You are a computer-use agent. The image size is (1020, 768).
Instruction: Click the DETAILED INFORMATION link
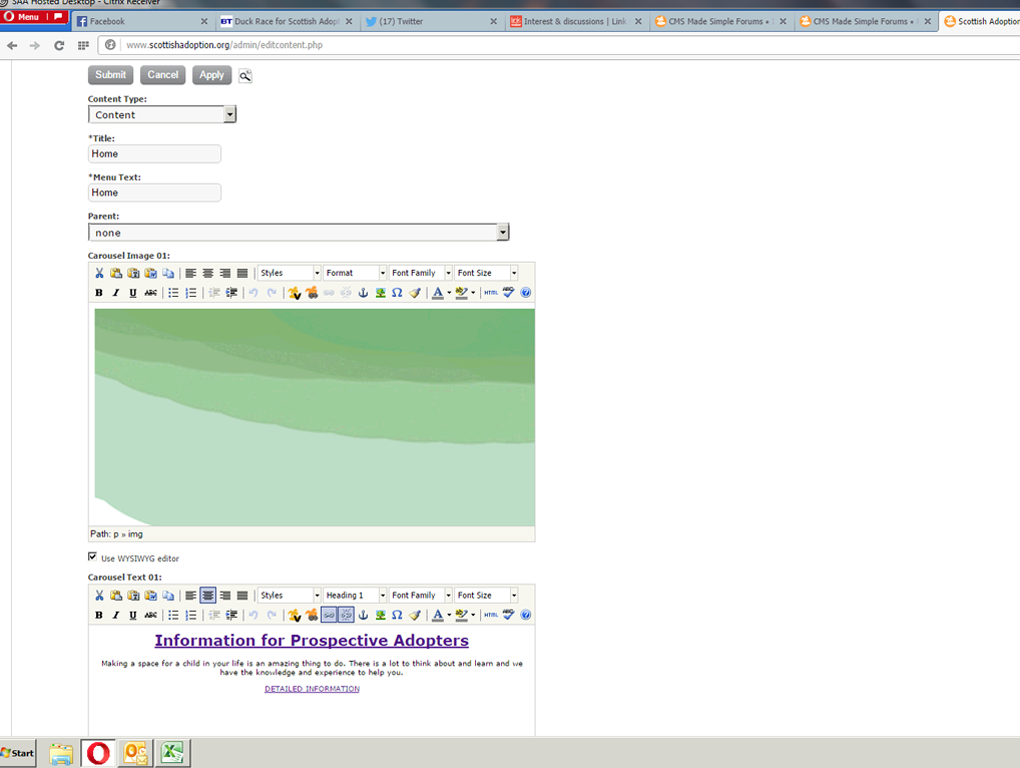[312, 689]
